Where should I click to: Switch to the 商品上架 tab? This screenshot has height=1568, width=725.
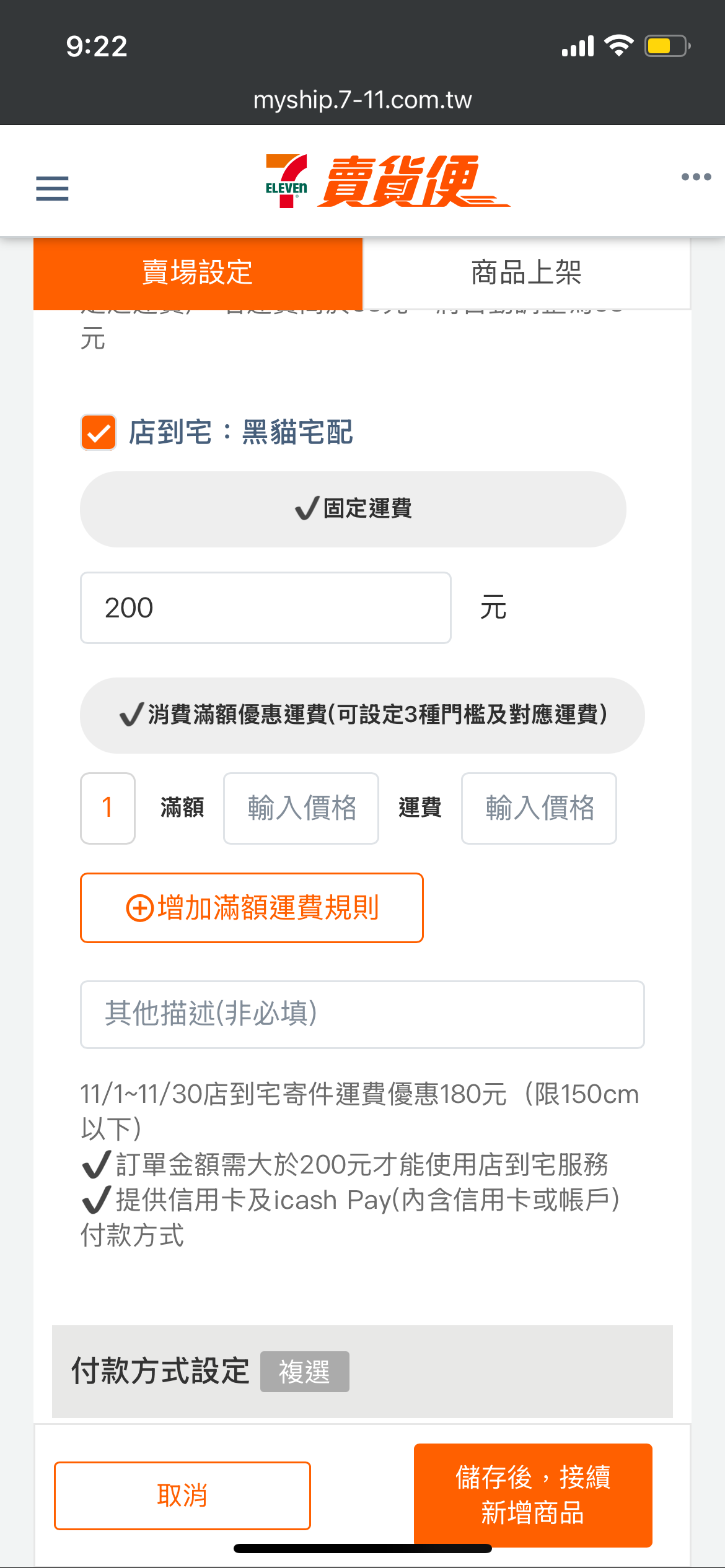click(526, 273)
